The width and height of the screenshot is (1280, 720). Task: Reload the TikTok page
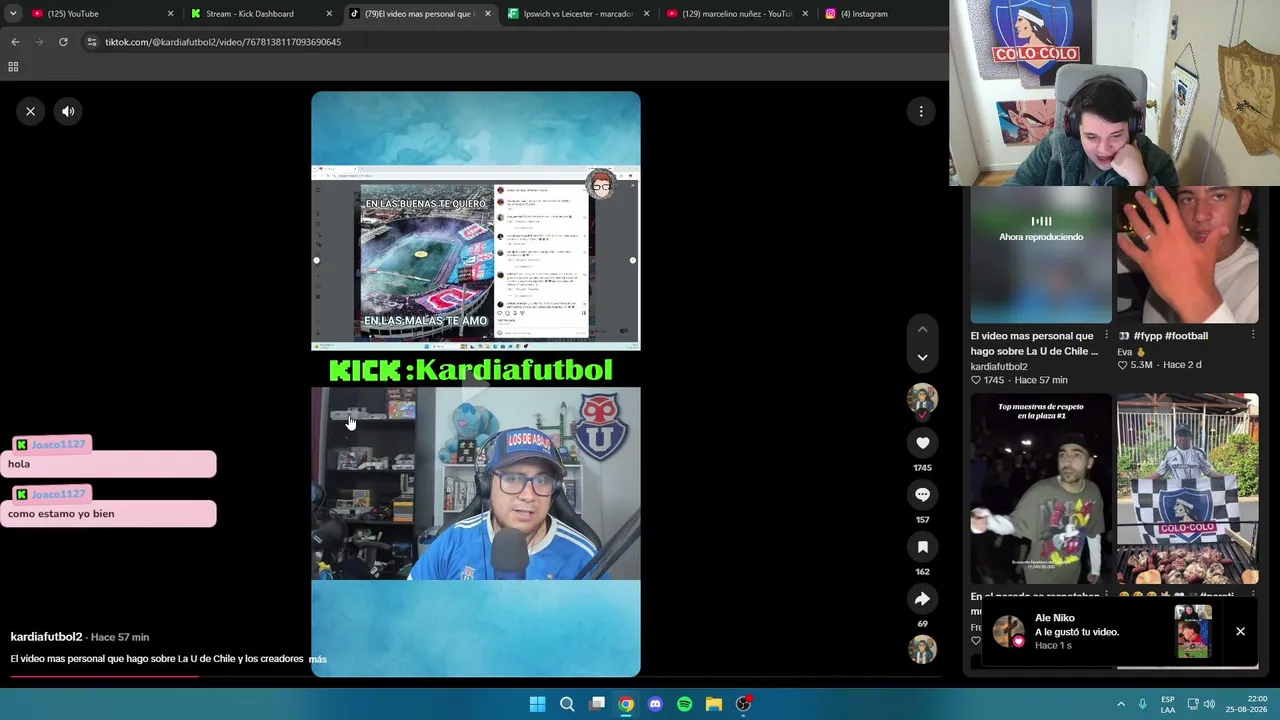point(63,42)
